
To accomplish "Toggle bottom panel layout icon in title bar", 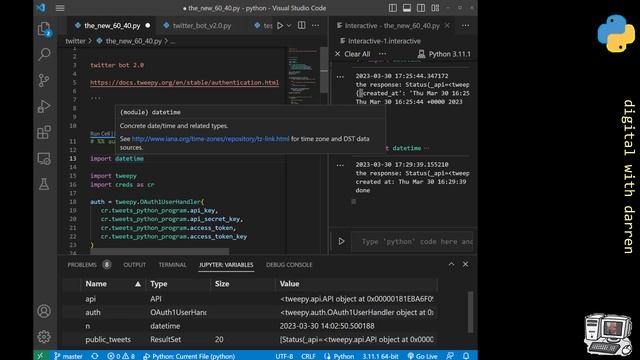I will pyautogui.click(x=407, y=8).
